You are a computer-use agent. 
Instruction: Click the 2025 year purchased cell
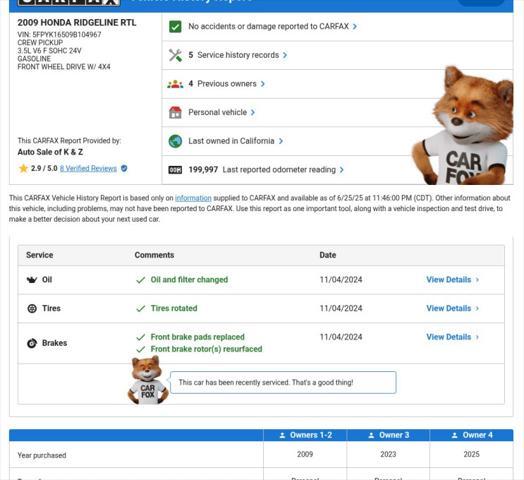click(472, 454)
